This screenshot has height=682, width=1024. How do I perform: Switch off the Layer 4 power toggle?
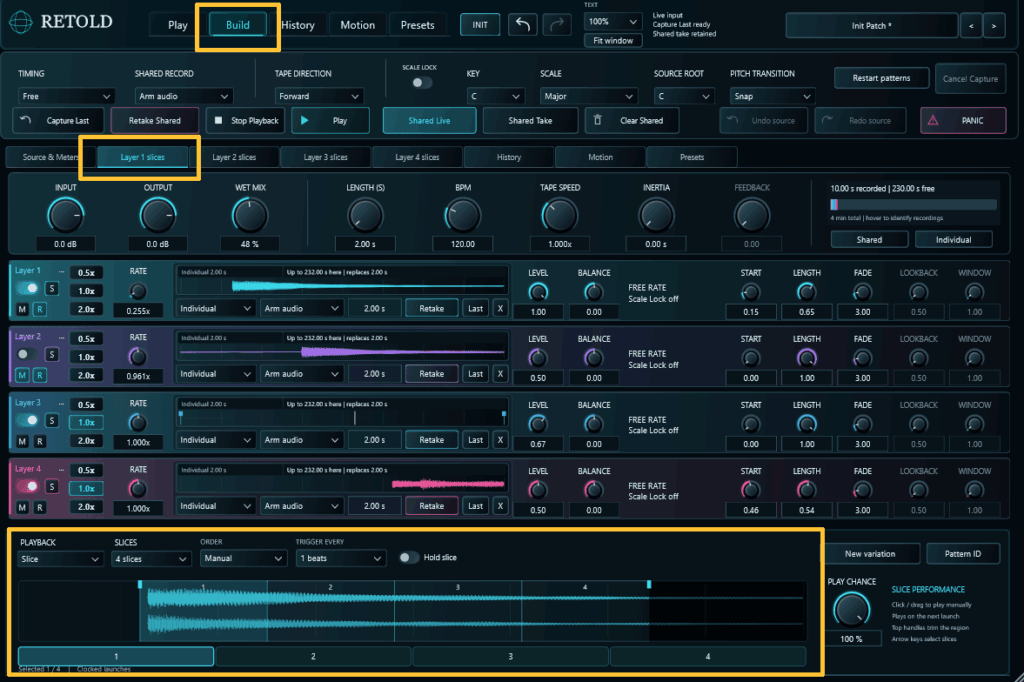click(27, 486)
